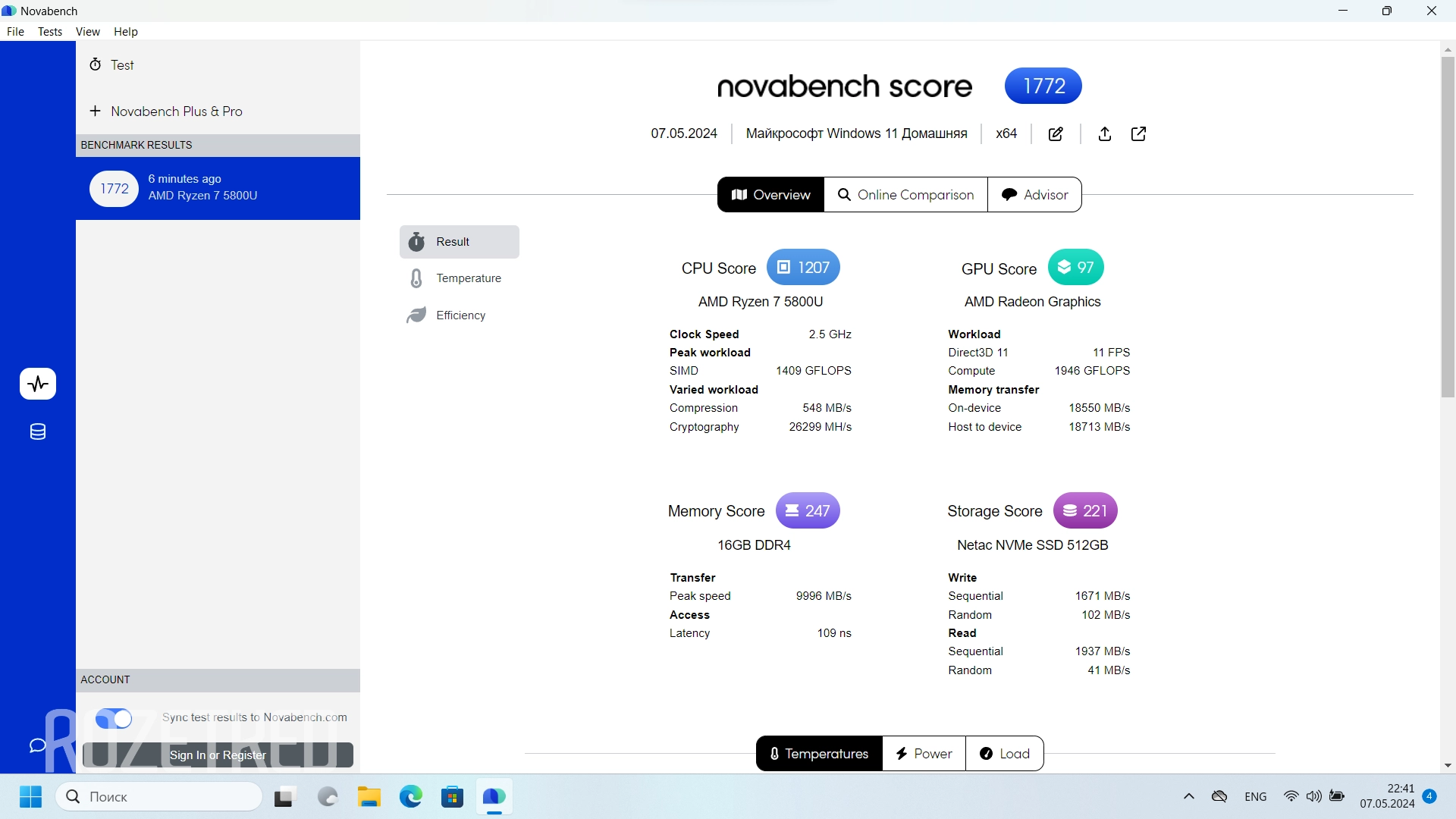Click the OneDrive cloud tray icon

(1219, 796)
